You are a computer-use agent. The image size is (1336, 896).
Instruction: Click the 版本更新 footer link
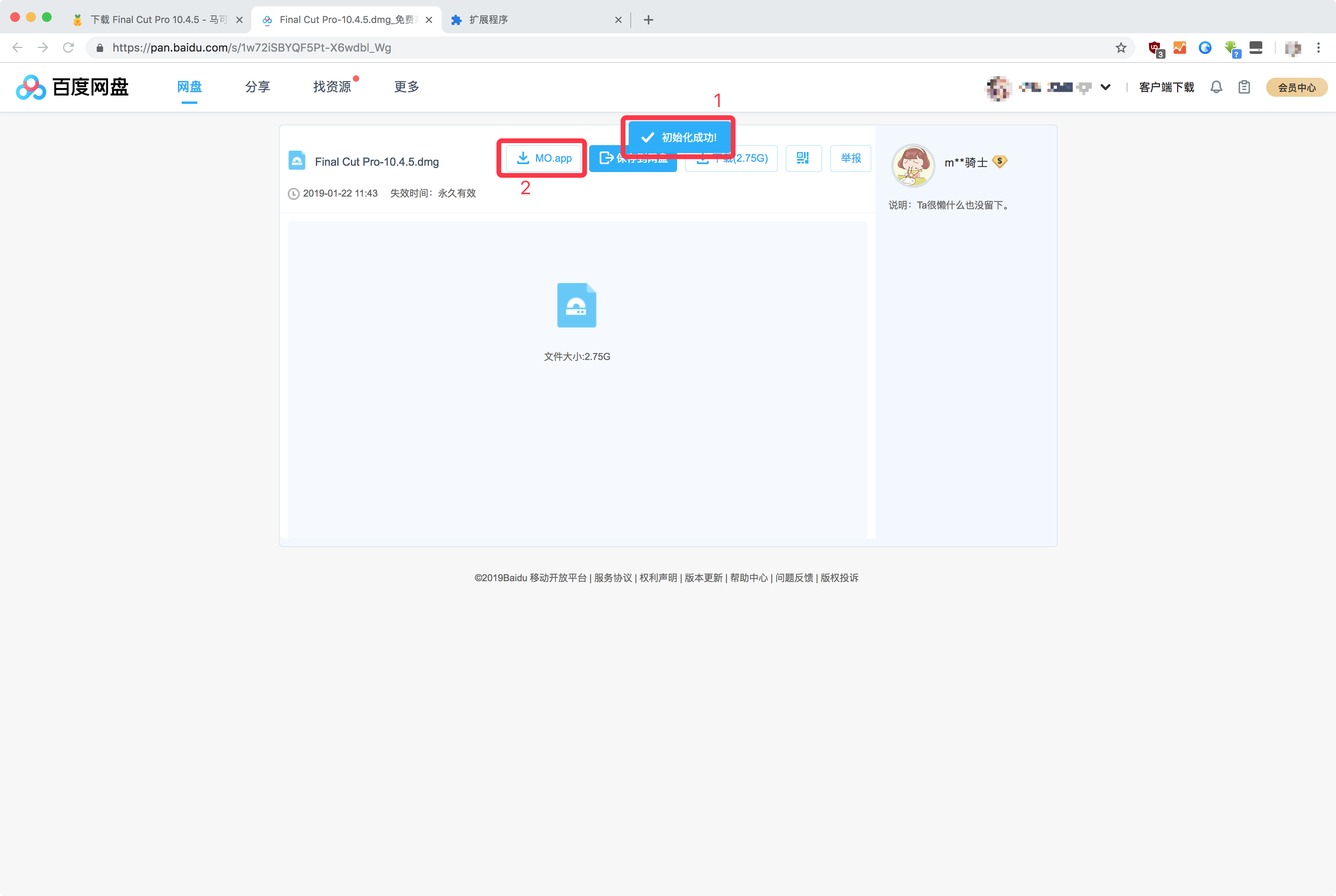703,578
